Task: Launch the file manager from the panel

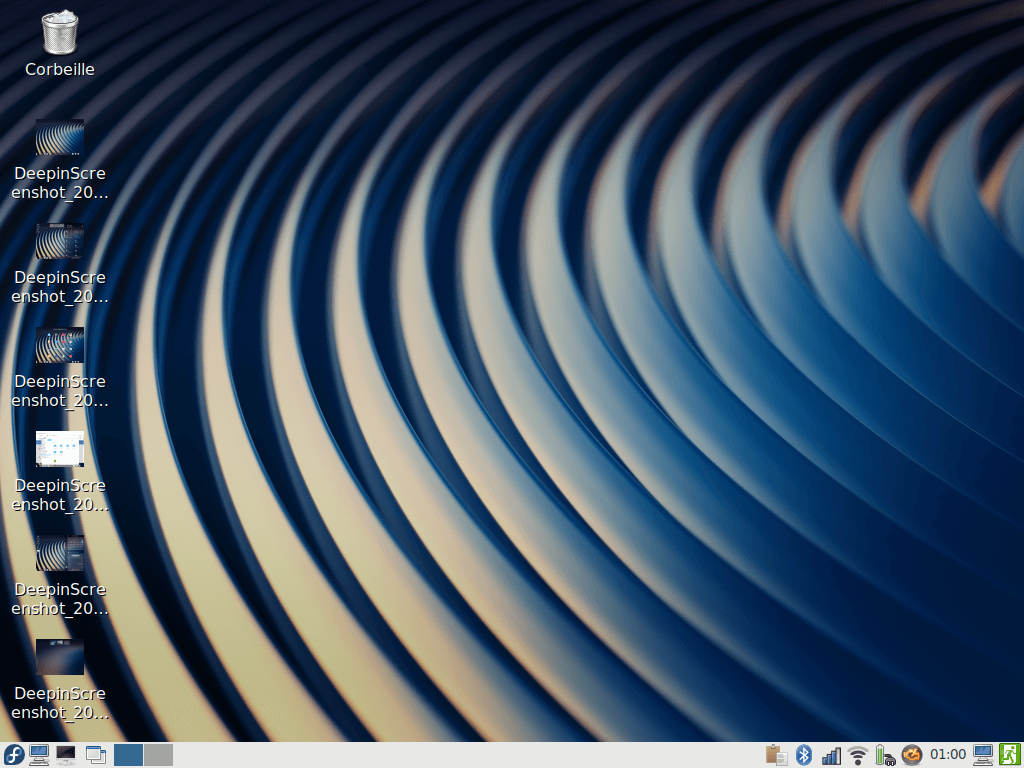Action: pos(39,755)
